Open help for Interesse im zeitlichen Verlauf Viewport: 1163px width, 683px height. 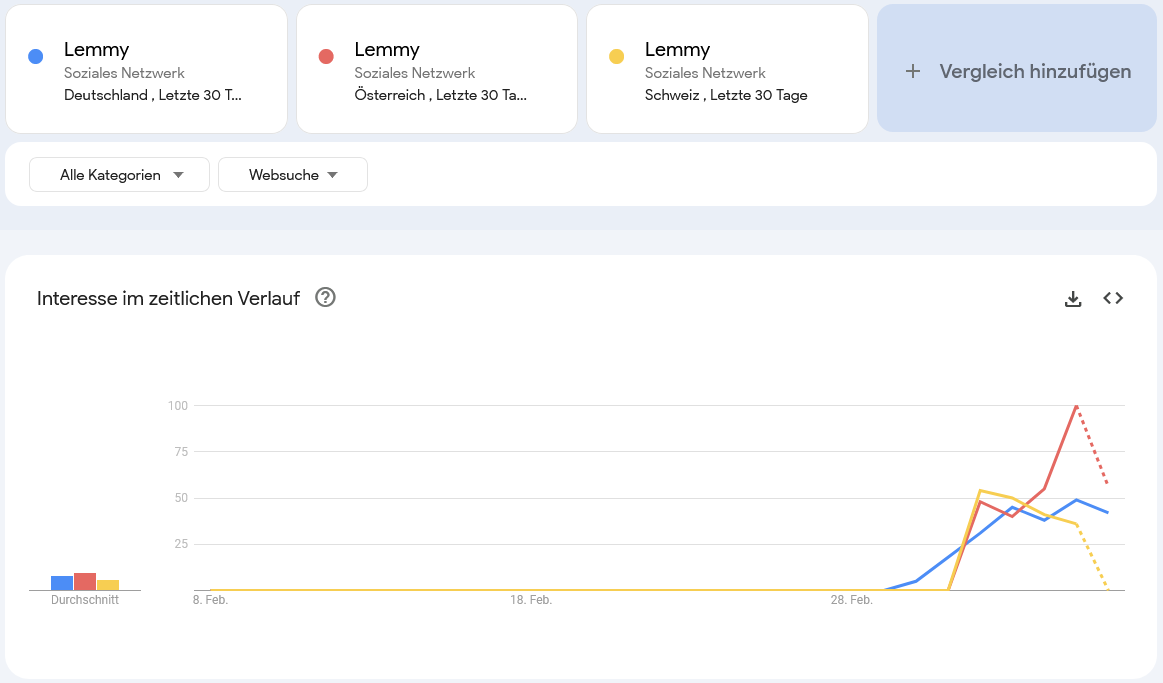coord(325,297)
